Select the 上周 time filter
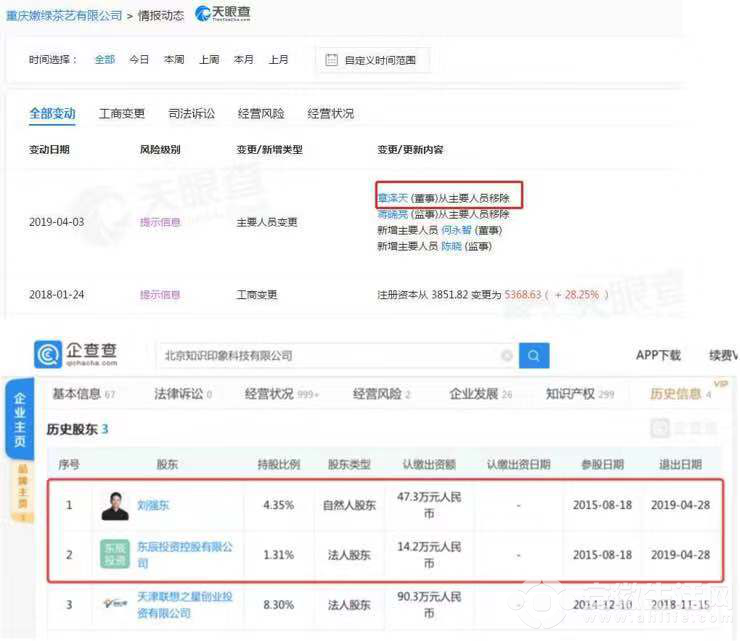 pyautogui.click(x=209, y=59)
